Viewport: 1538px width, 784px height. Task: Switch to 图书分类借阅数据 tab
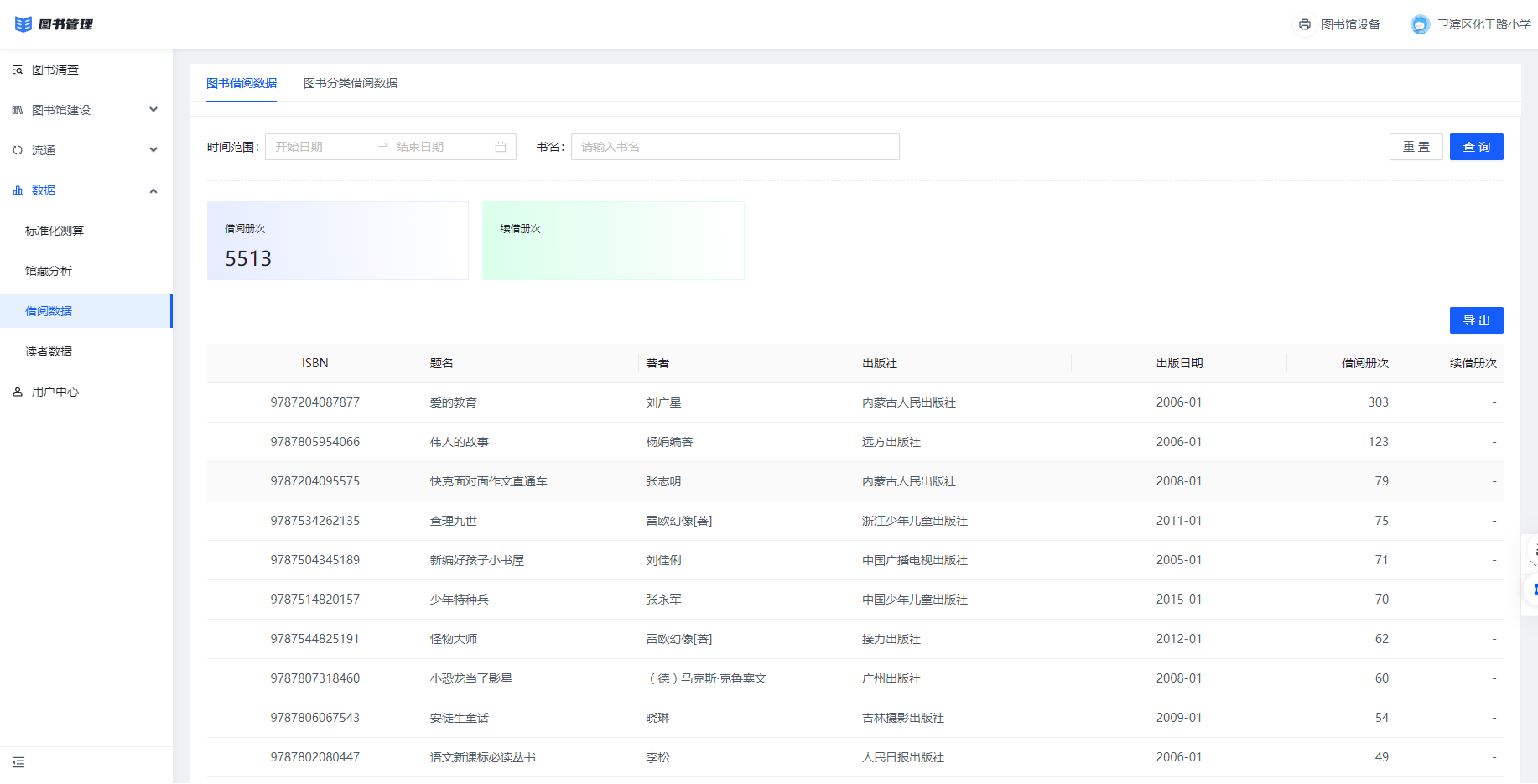[350, 83]
